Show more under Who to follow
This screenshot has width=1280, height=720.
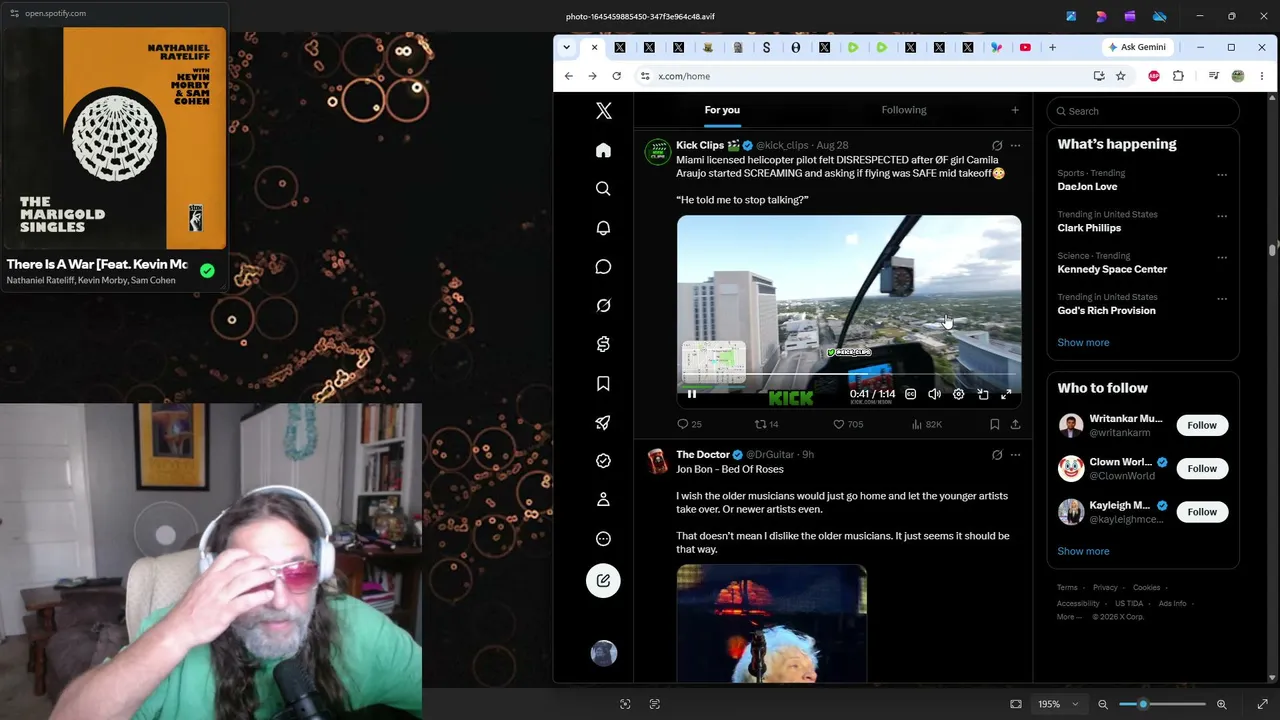point(1083,551)
